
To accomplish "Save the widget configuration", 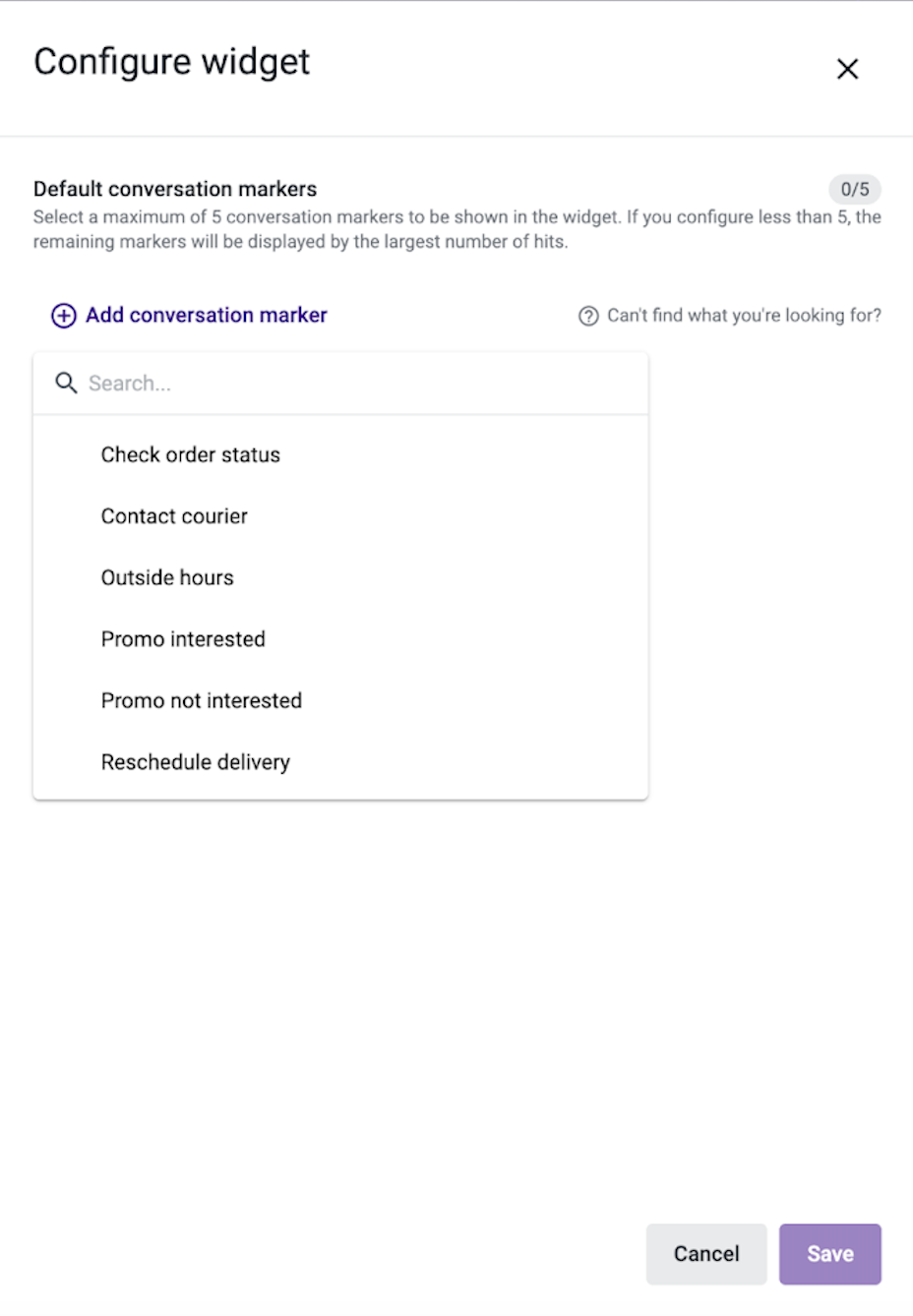I will pos(829,1253).
